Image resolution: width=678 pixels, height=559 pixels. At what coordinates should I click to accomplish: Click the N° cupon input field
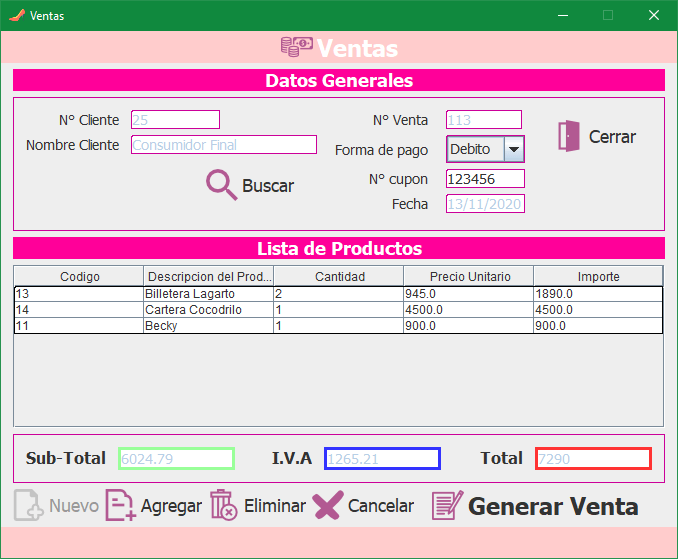485,179
